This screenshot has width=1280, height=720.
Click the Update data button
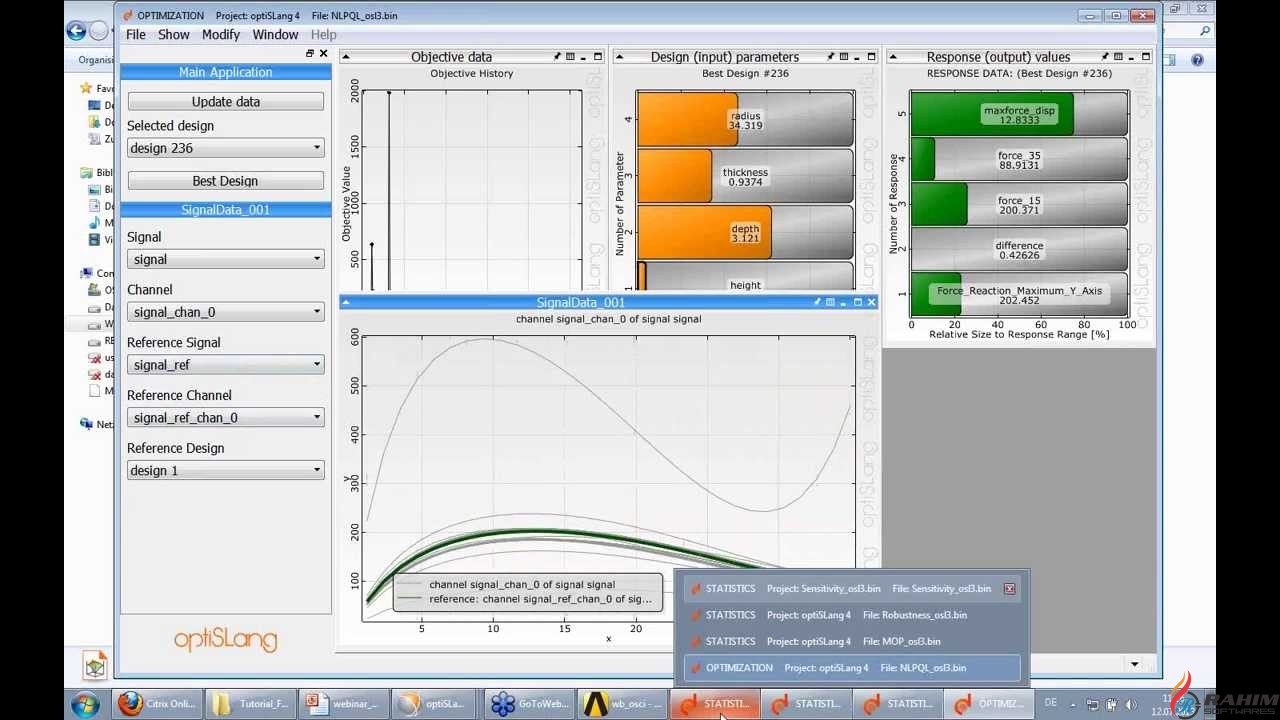pos(225,102)
